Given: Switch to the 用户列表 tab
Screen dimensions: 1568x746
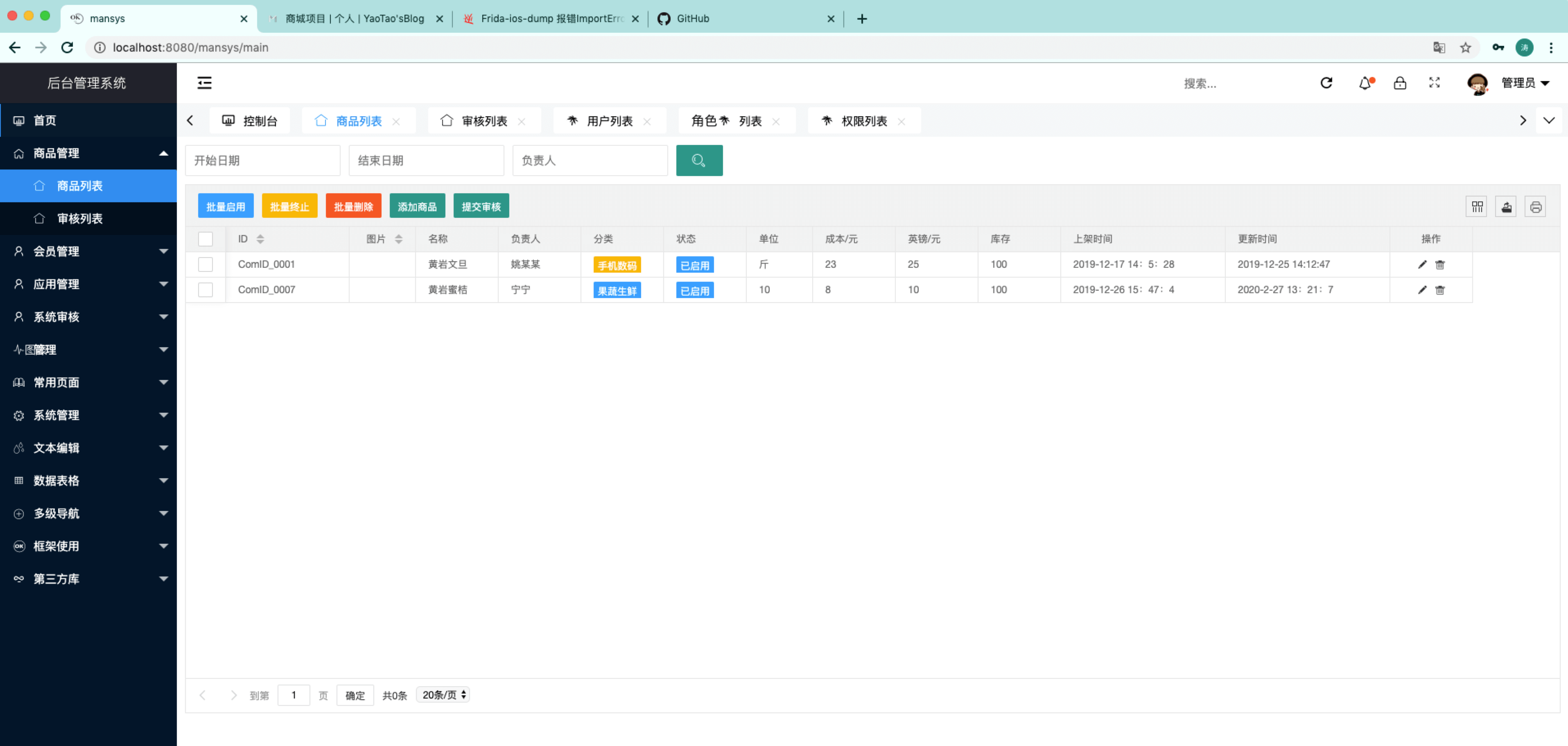Looking at the screenshot, I should [609, 120].
